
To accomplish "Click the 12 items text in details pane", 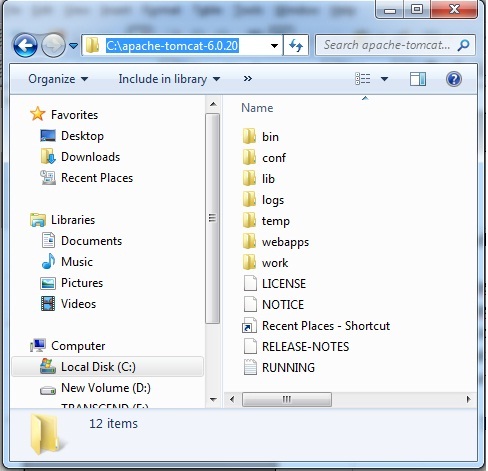I will click(113, 423).
